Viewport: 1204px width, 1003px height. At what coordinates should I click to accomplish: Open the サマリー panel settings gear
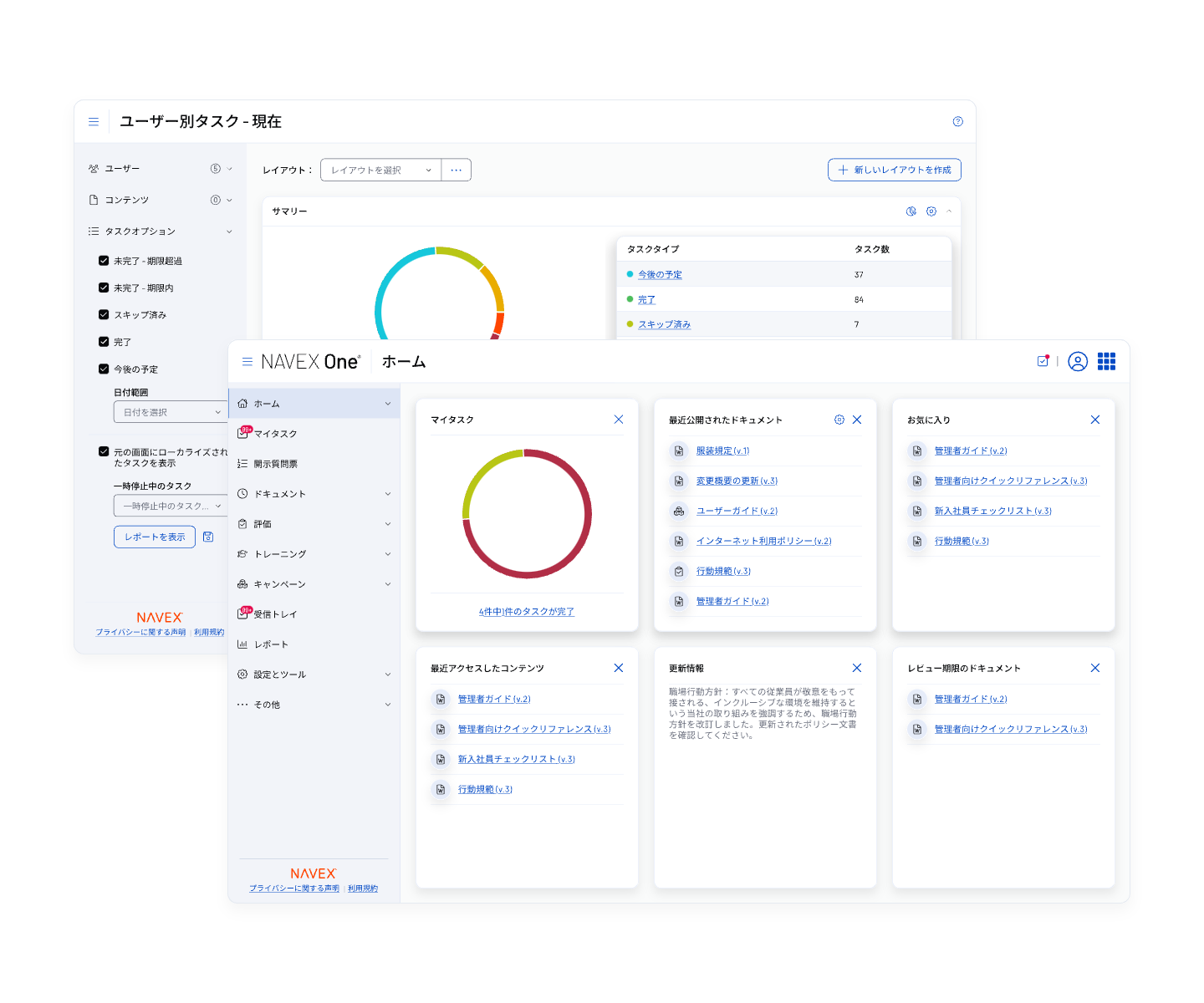tap(931, 211)
